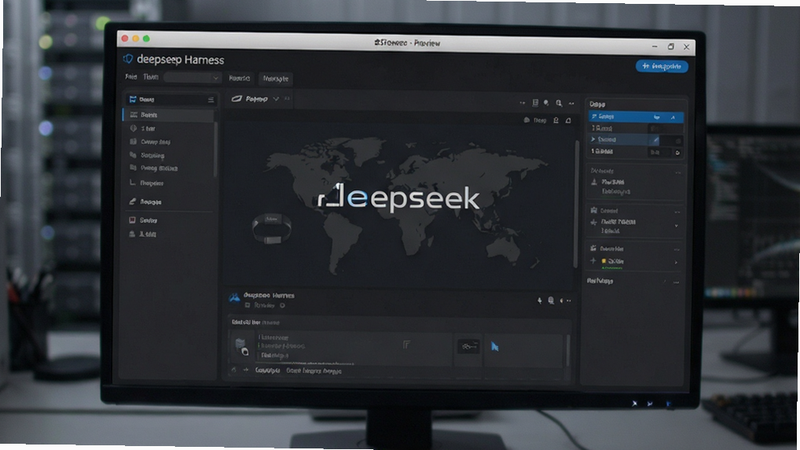Click the download icon in first right-panel card
This screenshot has width=800, height=450.
(594, 182)
